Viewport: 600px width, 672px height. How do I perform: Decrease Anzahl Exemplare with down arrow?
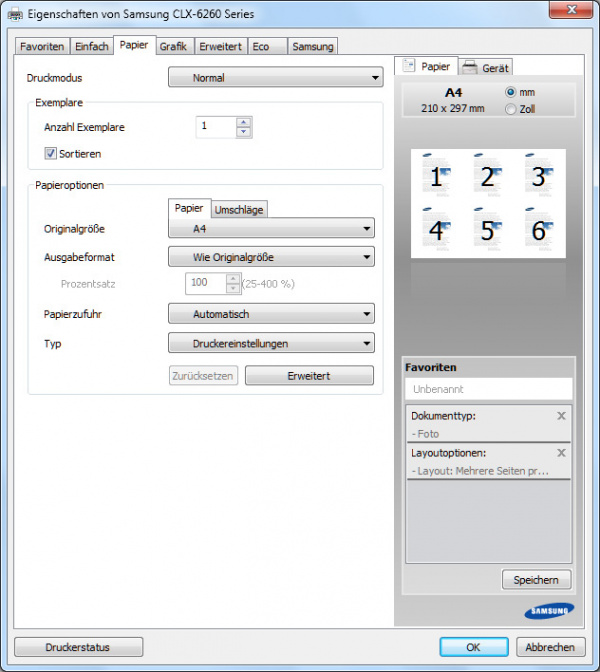243,132
